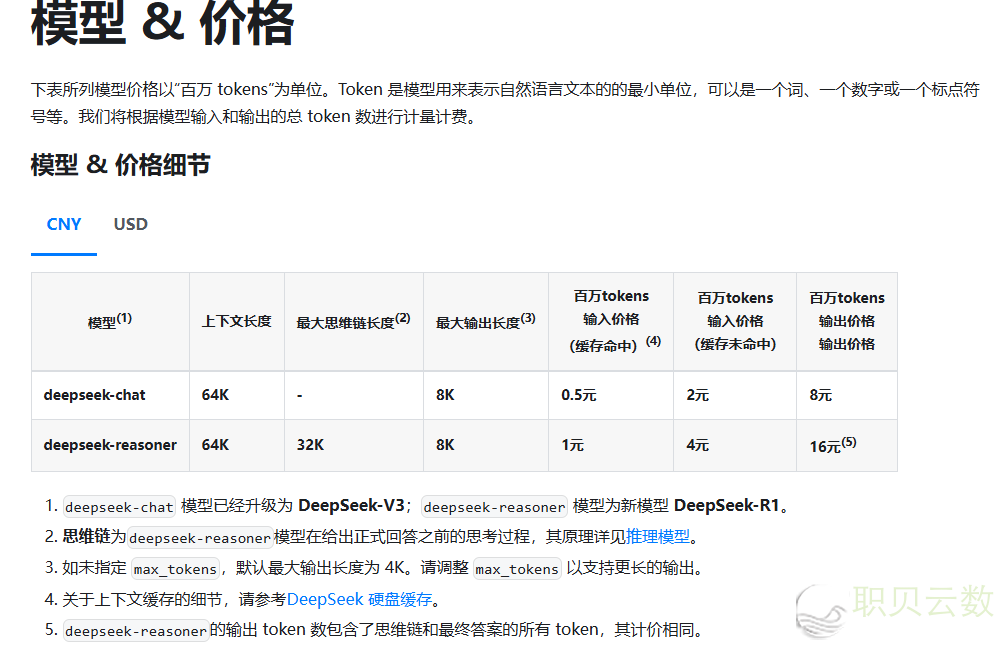Screen dimensions: 1001x646
Task: Click the 8K output cell for deepseek-chat
Action: coord(486,395)
